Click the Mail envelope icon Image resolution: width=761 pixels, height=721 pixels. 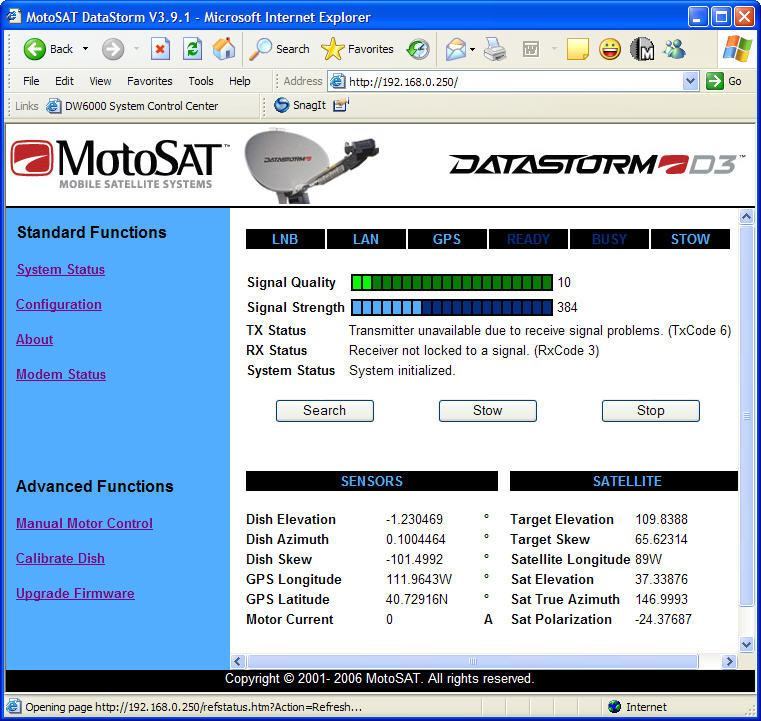click(456, 49)
